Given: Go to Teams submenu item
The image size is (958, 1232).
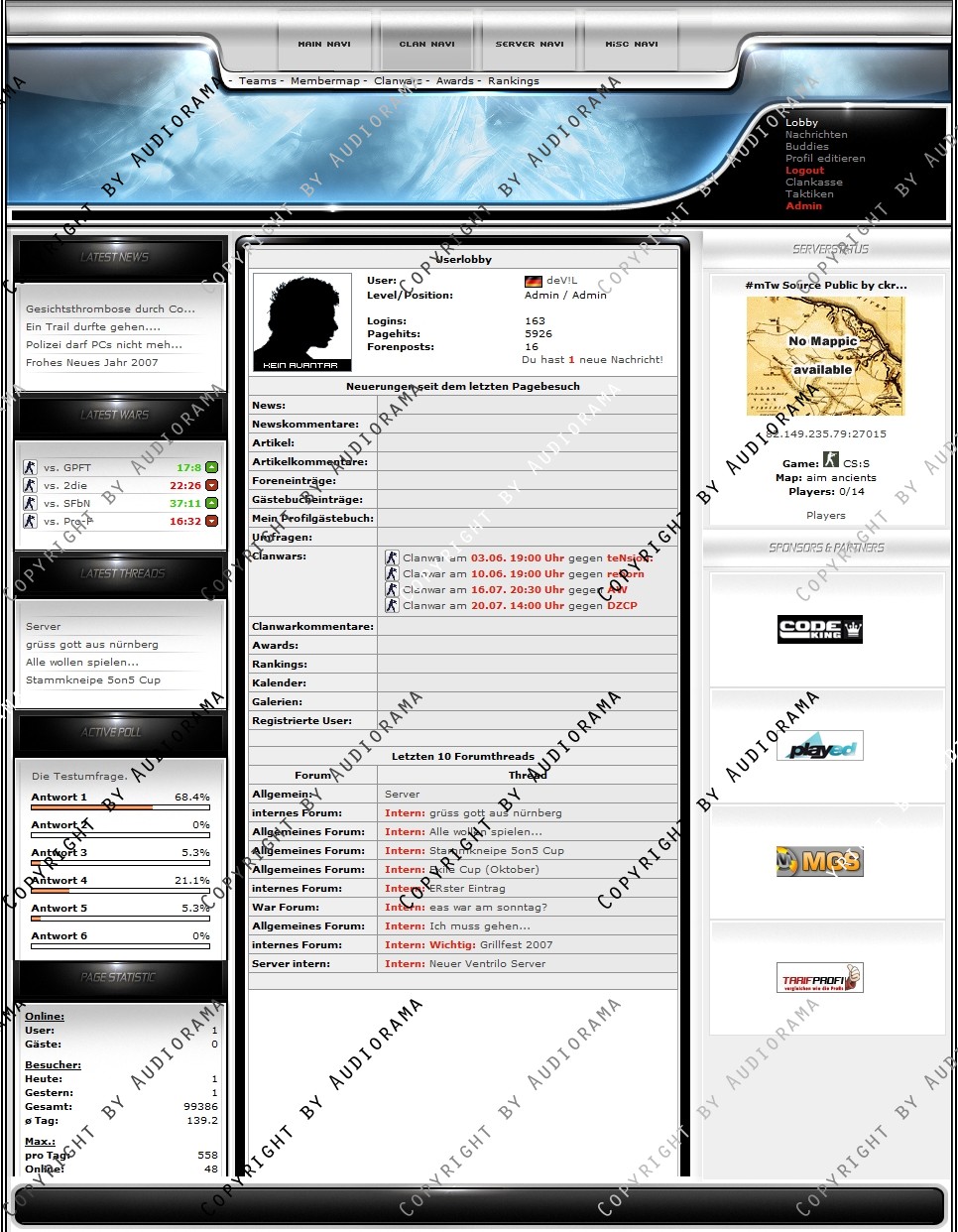Looking at the screenshot, I should tap(258, 81).
